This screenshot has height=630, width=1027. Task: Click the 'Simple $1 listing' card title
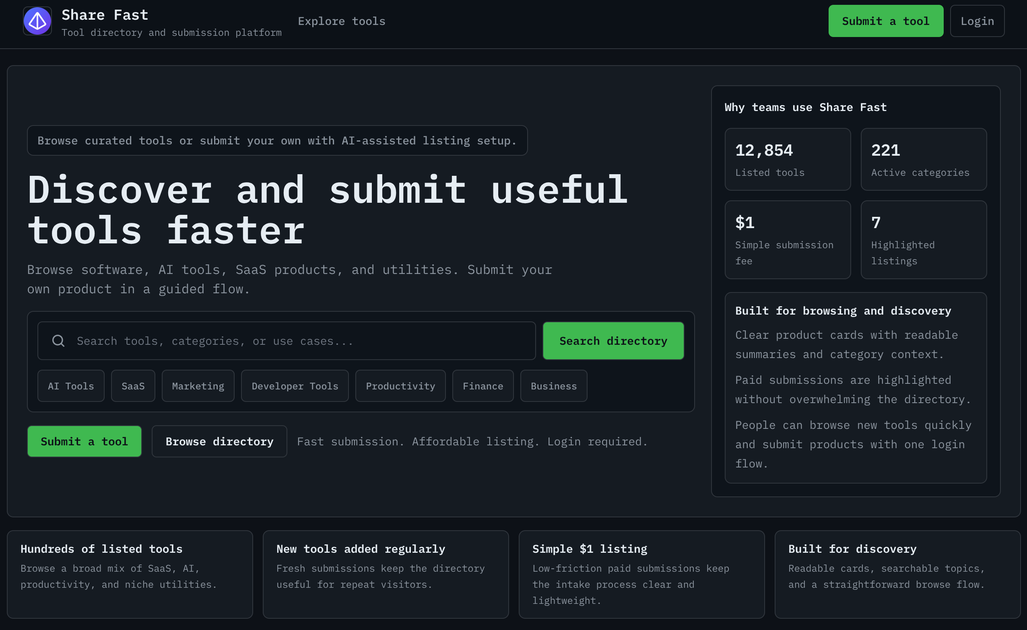(589, 549)
